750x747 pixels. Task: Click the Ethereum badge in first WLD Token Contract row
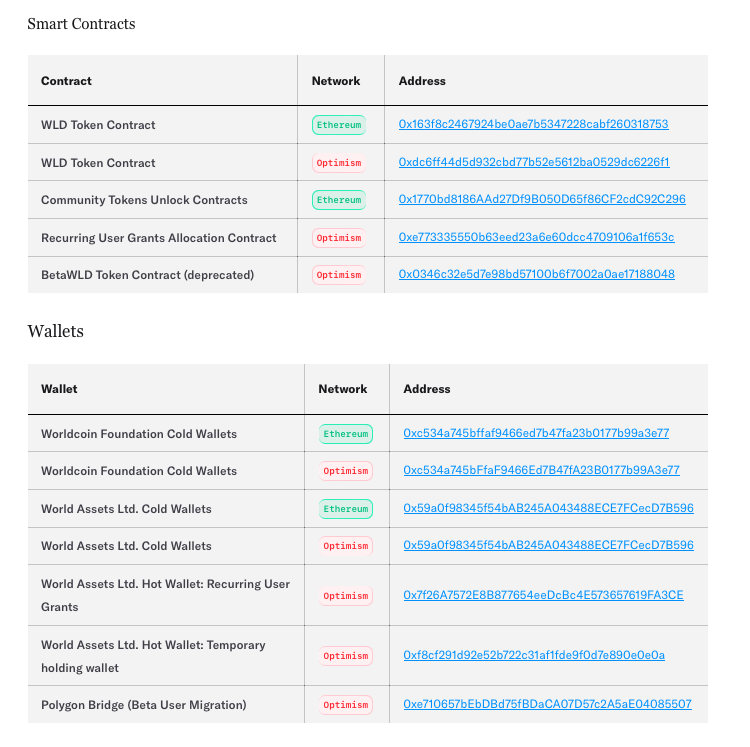(339, 125)
